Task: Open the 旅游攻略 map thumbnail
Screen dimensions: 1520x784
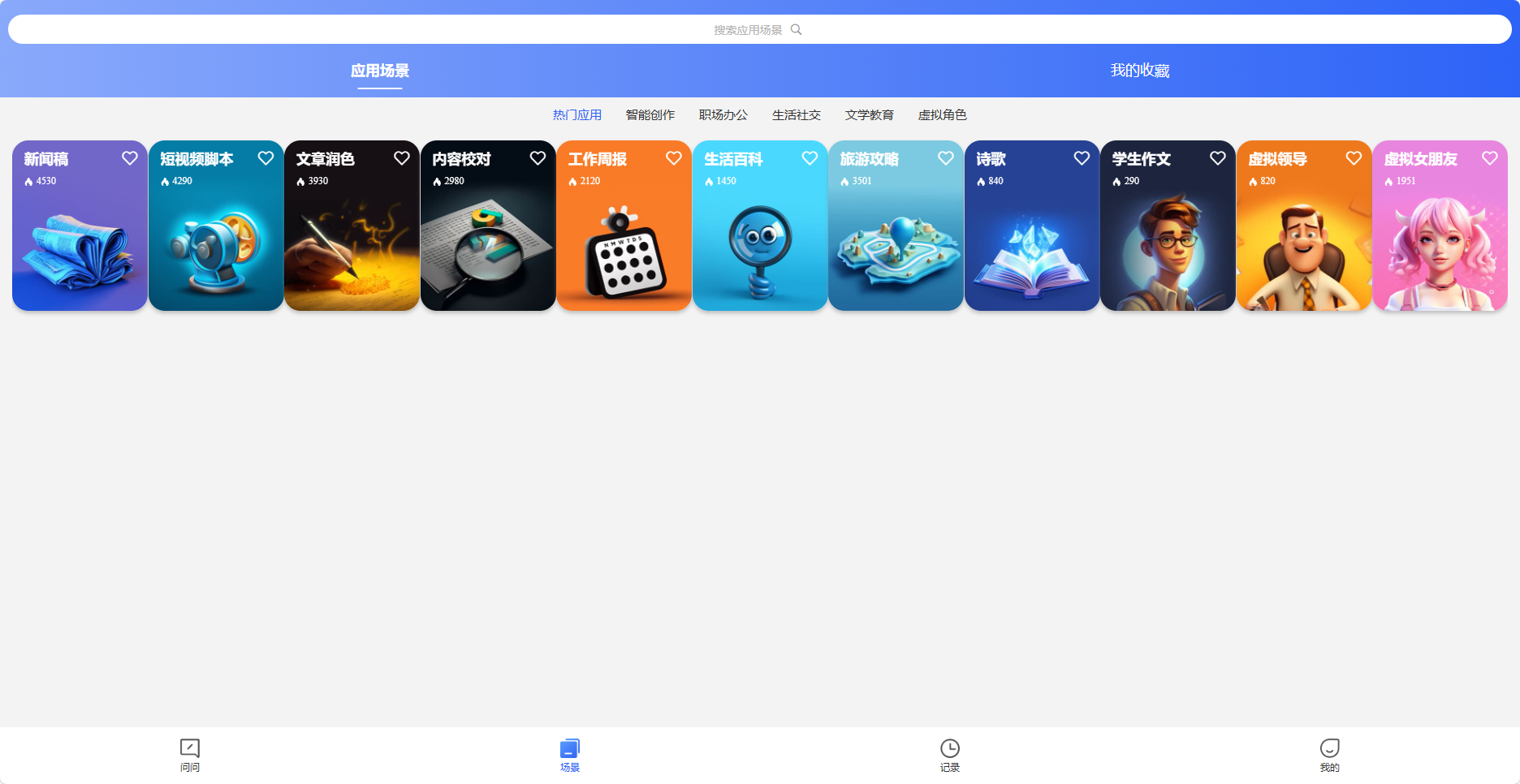Action: (x=896, y=252)
